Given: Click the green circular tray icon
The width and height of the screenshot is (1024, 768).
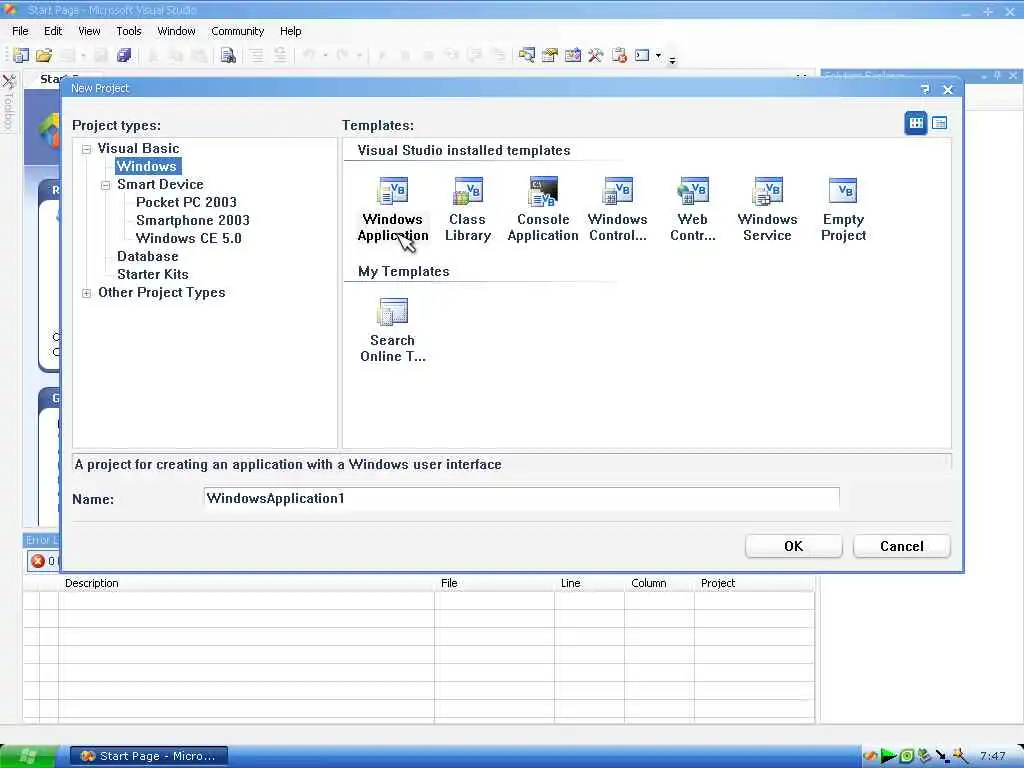Looking at the screenshot, I should (x=907, y=756).
